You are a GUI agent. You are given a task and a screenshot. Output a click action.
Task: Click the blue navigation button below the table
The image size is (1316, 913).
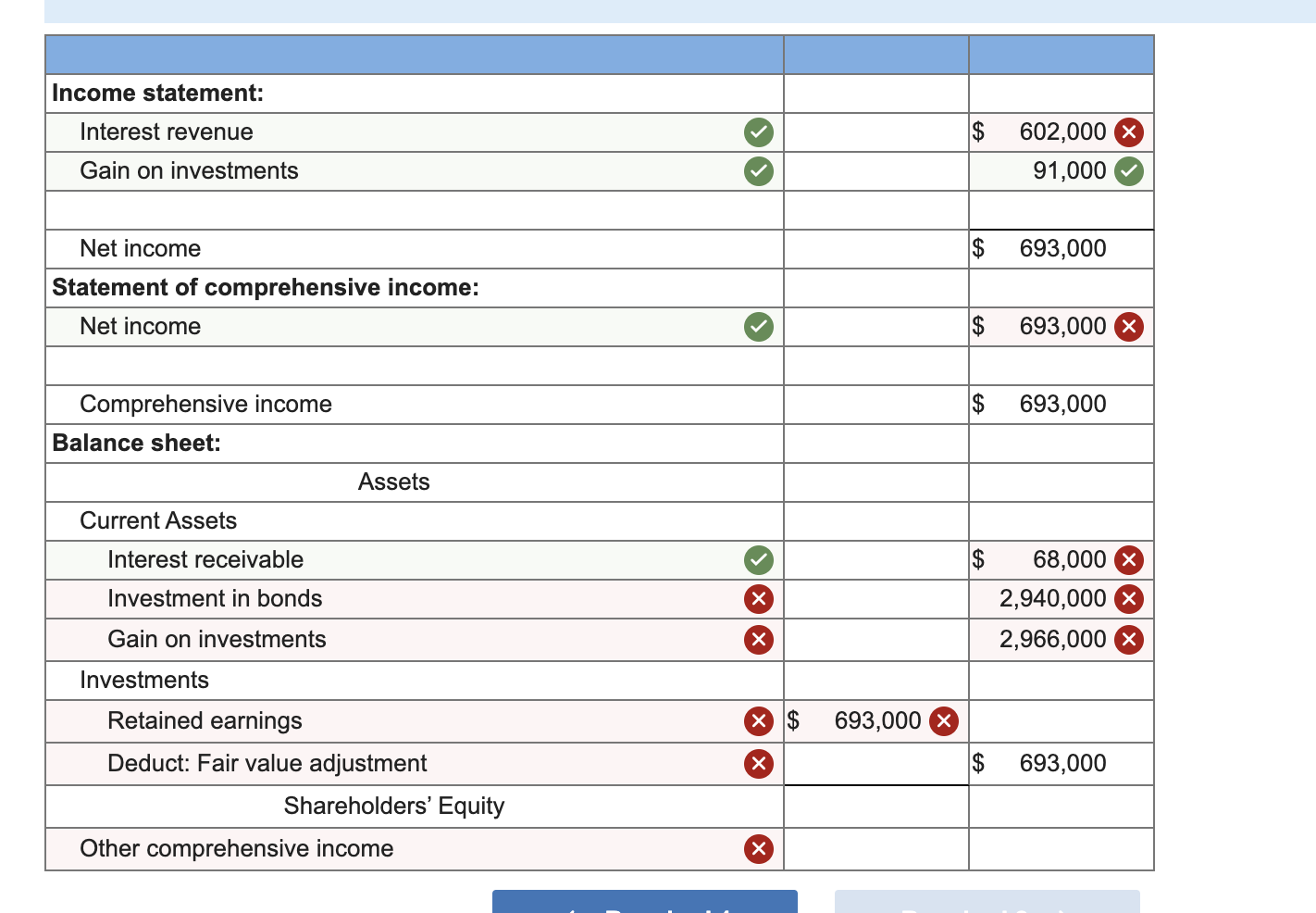(645, 902)
